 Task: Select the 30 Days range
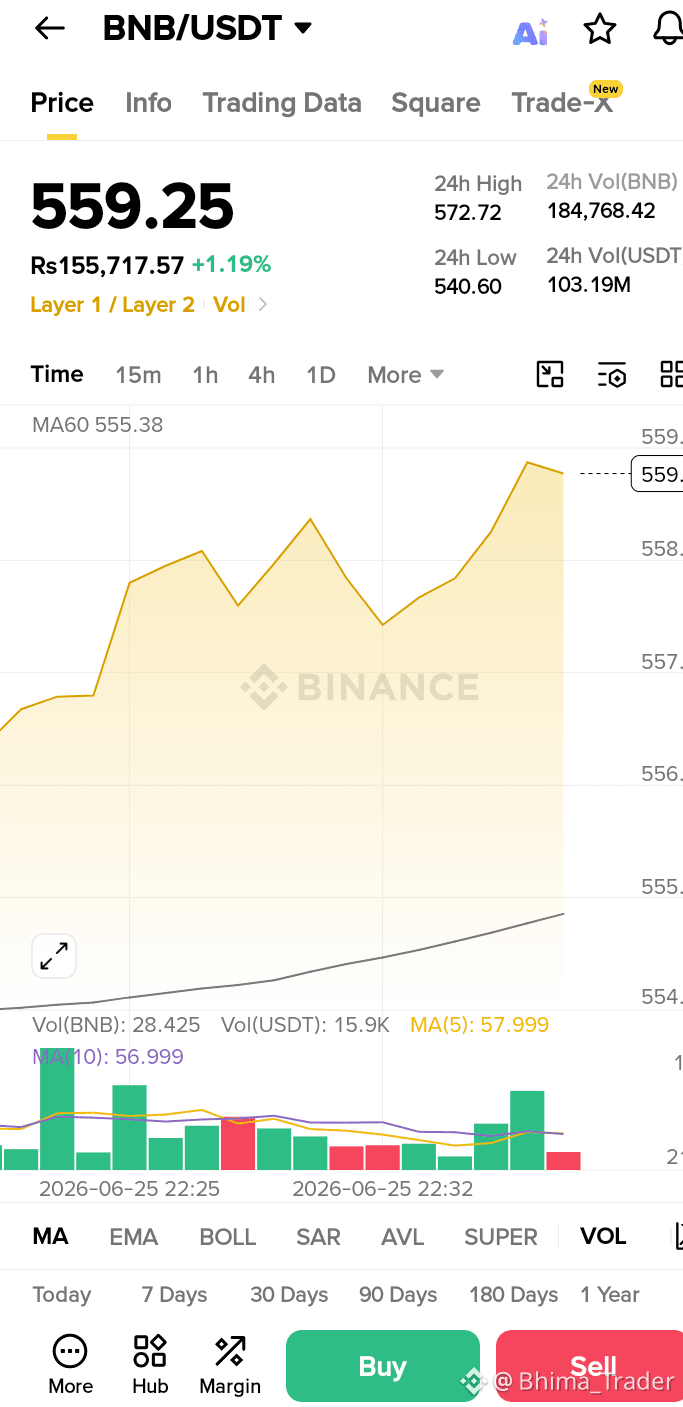click(289, 1295)
